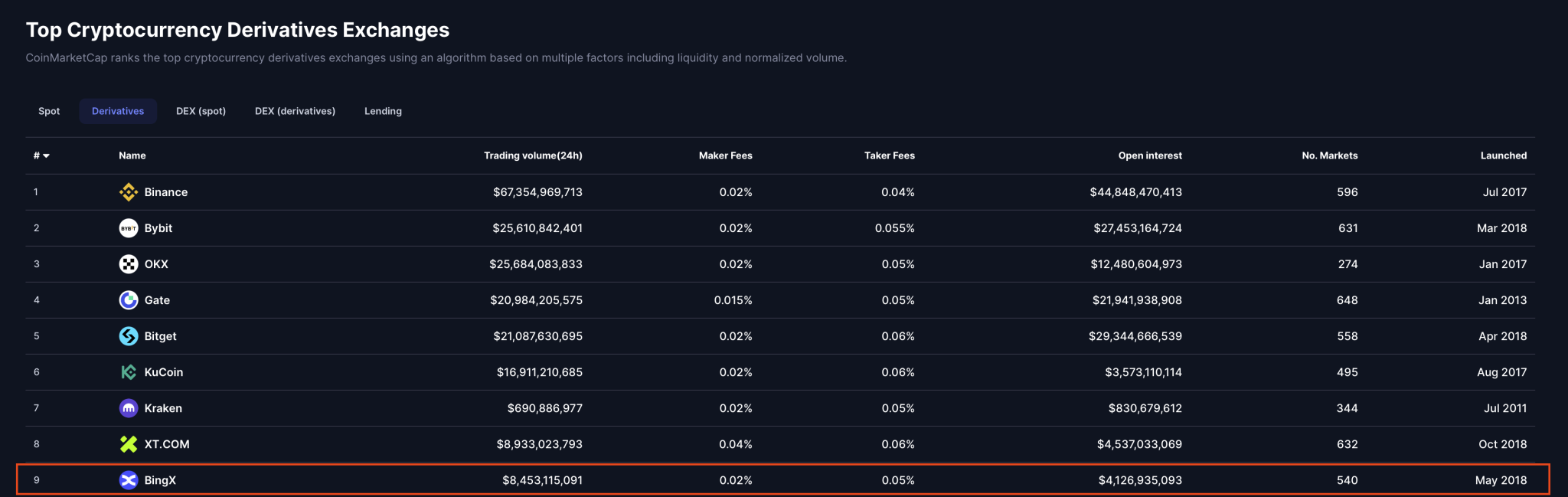Click the KuCoin logo icon
The image size is (1568, 497).
pos(129,372)
